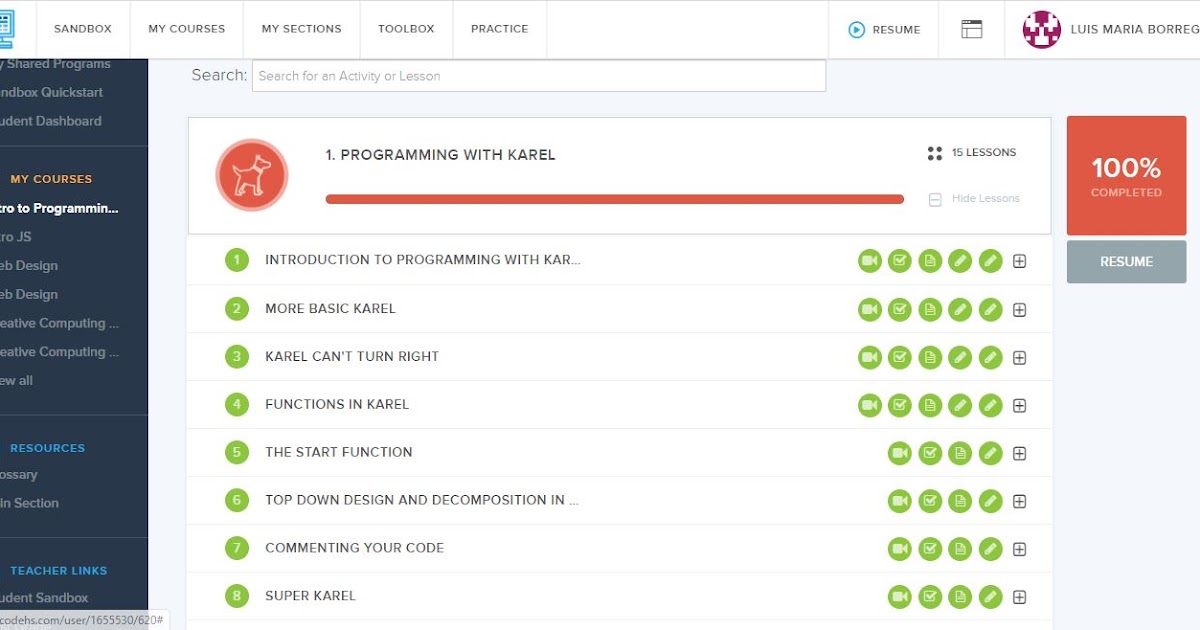
Task: Click the Hide Lessons toggle
Action: [975, 199]
